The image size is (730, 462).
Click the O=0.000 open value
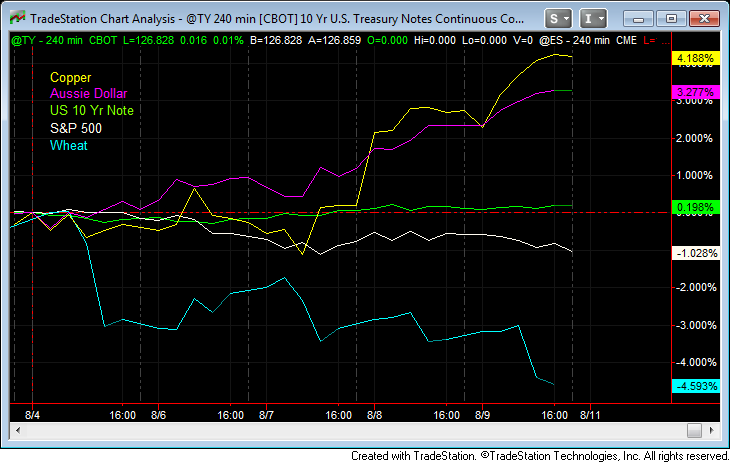(387, 41)
